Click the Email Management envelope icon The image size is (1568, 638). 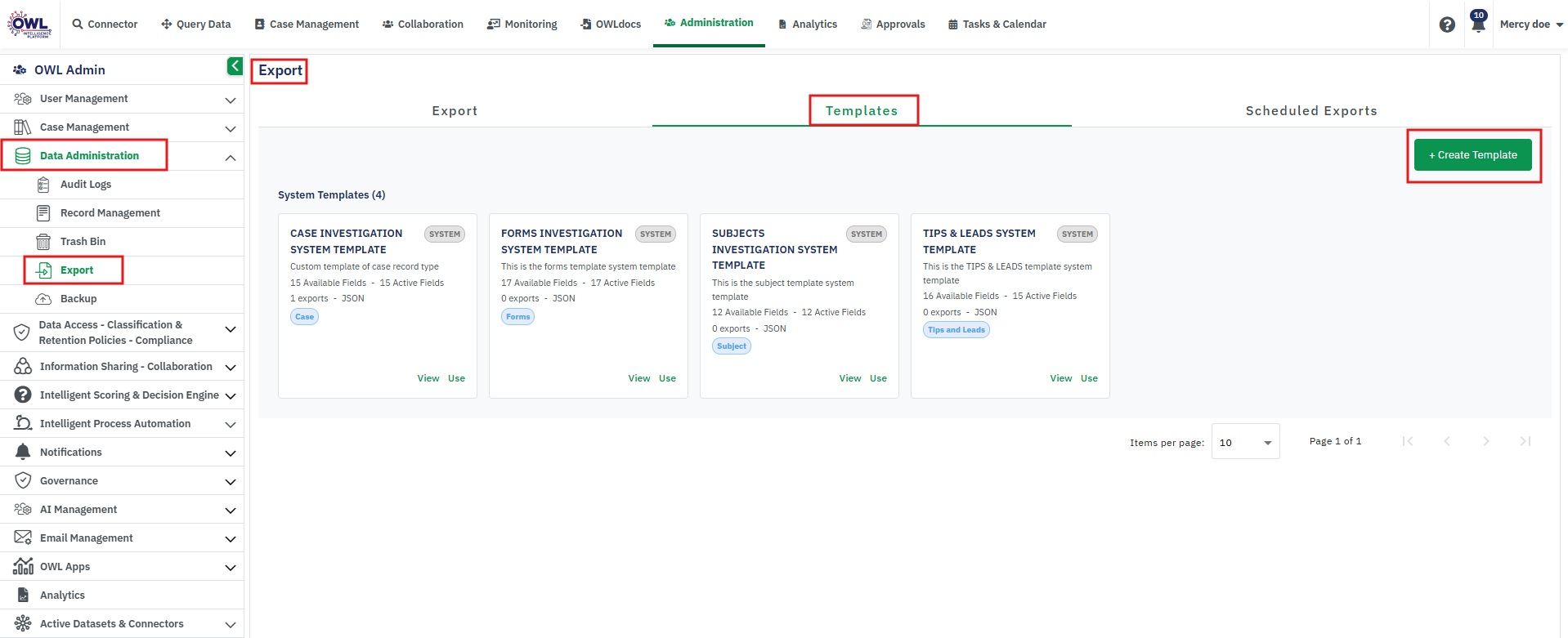click(x=23, y=538)
